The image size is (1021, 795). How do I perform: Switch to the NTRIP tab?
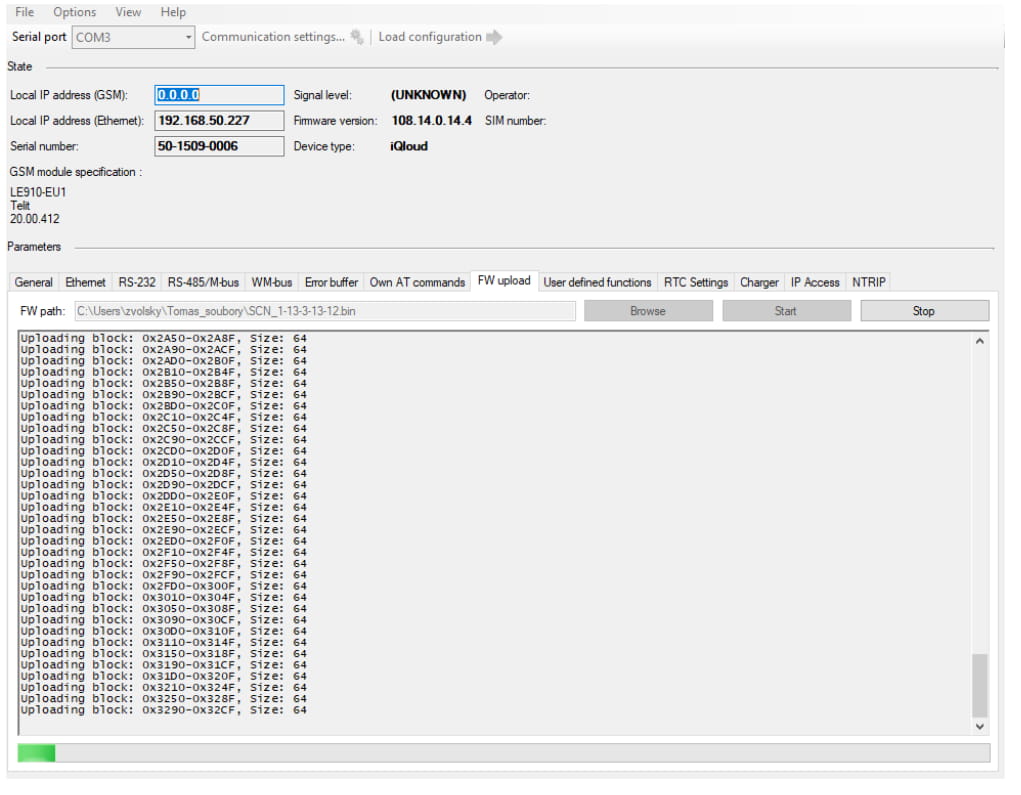click(869, 282)
